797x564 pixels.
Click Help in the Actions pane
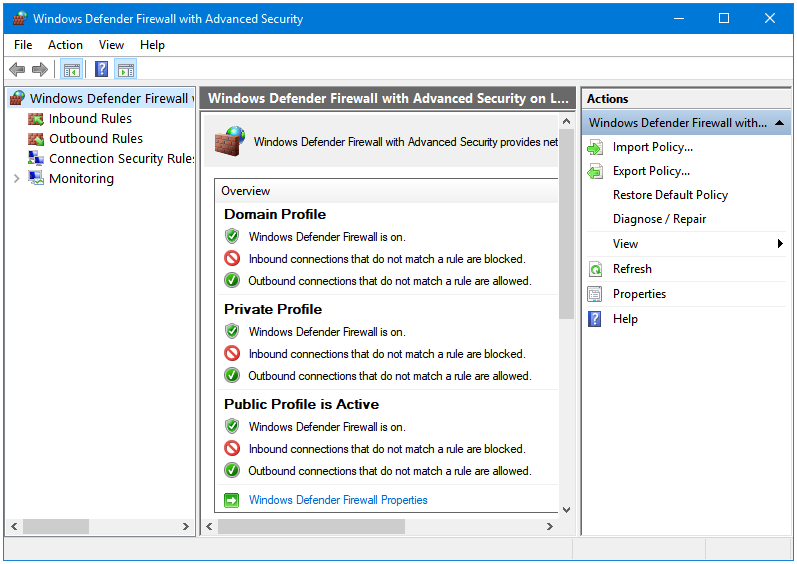[625, 319]
